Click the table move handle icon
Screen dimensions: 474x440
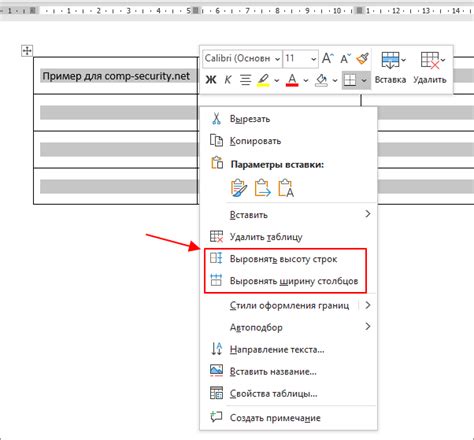(27, 51)
